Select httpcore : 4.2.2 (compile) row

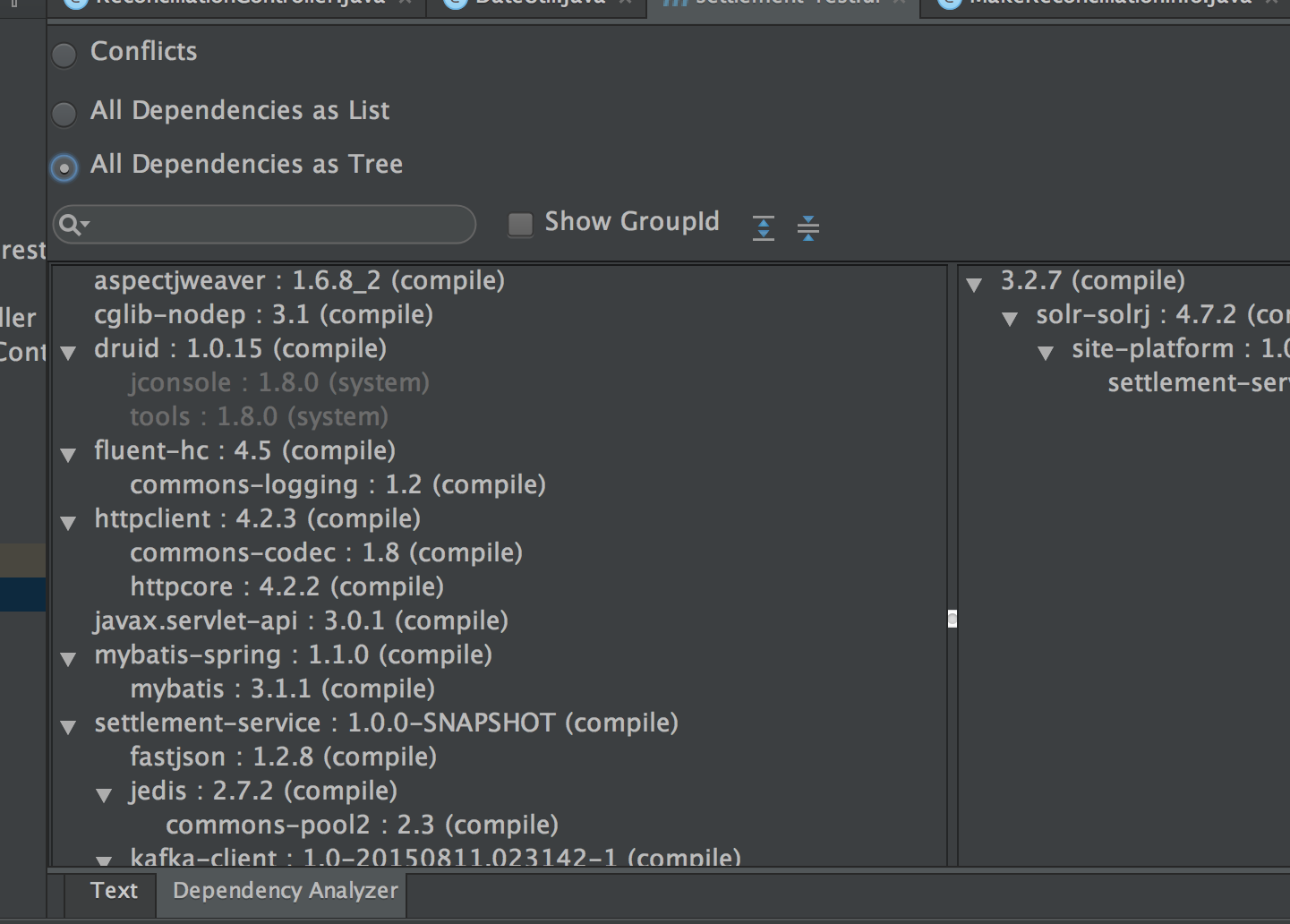tap(286, 587)
